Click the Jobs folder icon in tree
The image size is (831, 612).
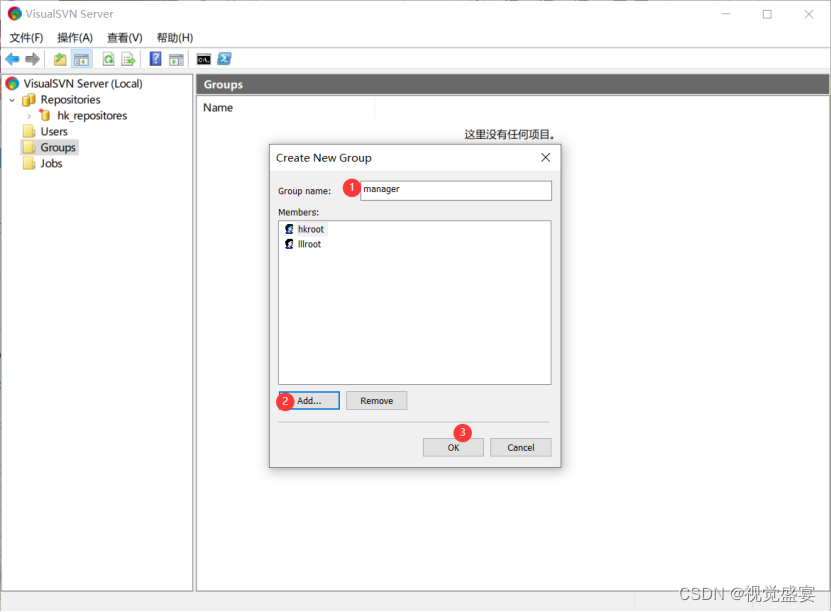(x=29, y=163)
